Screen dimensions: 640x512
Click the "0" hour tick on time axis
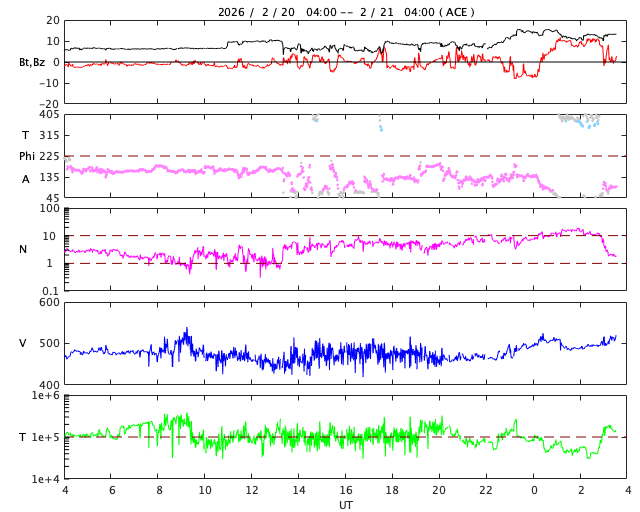[534, 491]
